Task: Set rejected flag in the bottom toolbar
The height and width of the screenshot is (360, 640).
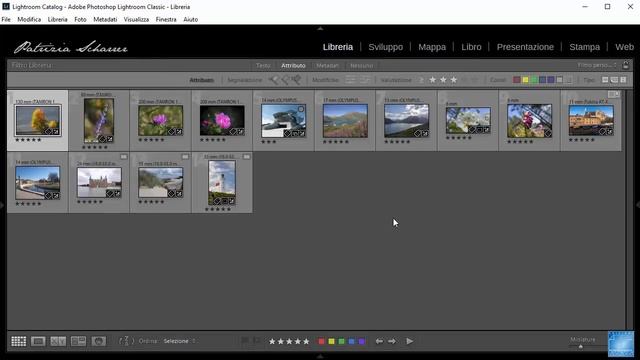Action: click(256, 340)
